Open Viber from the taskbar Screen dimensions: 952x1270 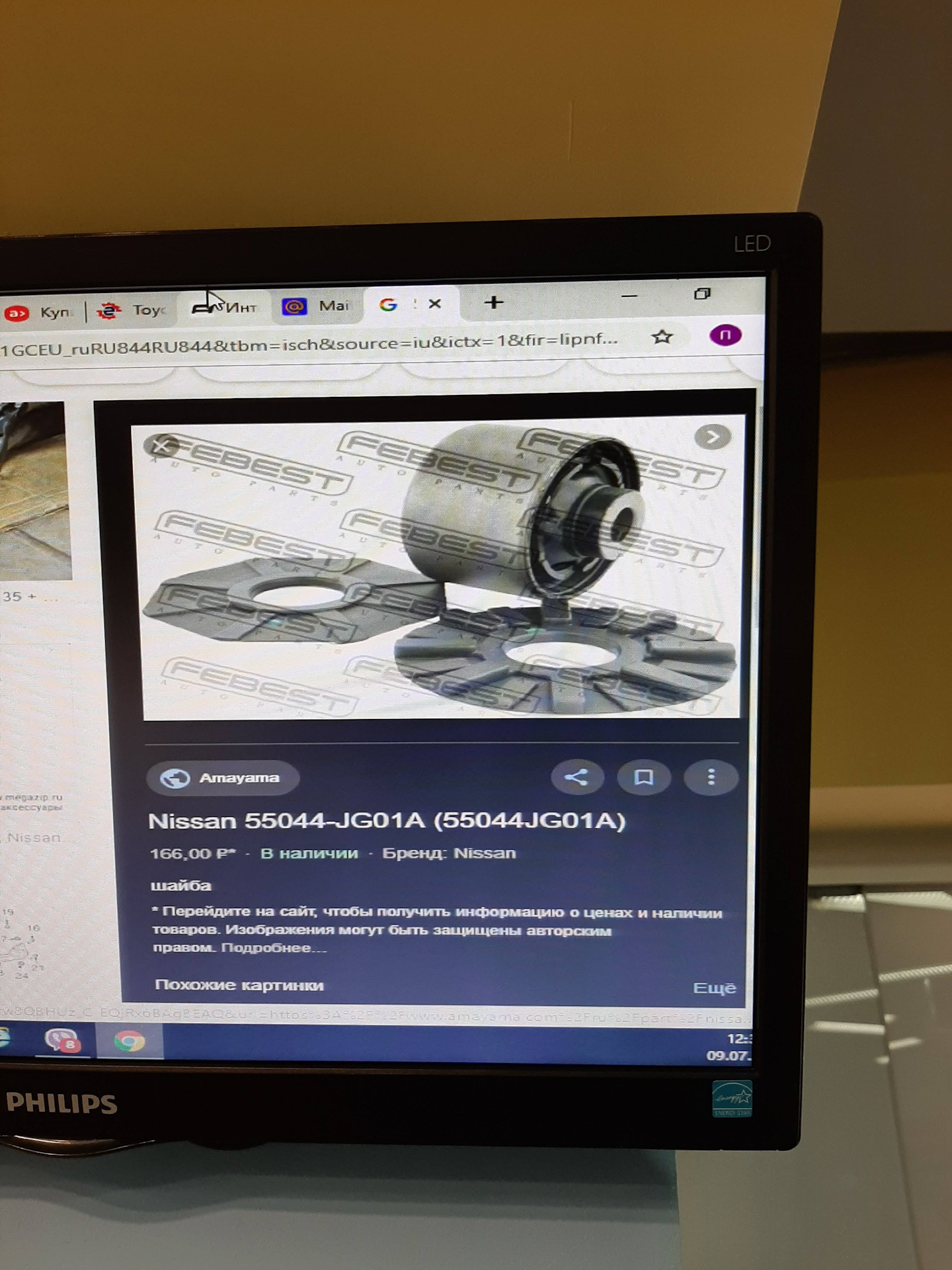[x=61, y=1041]
